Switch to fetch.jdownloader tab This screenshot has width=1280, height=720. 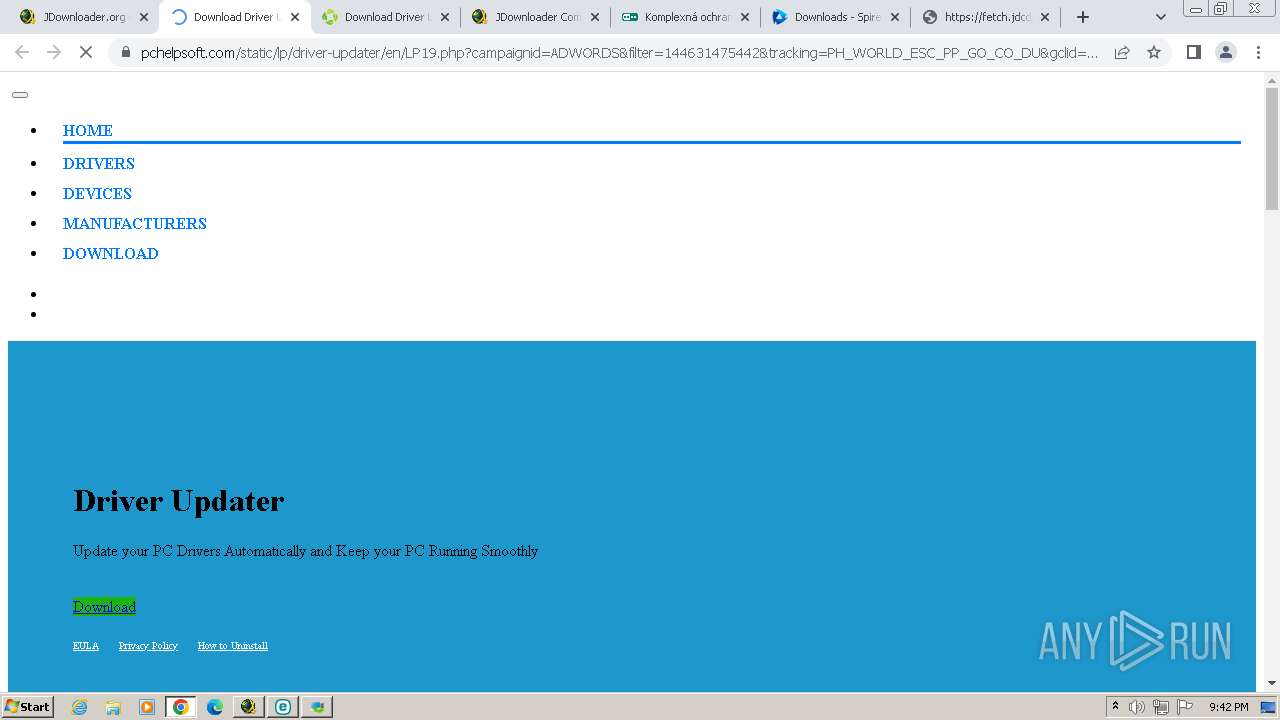[987, 17]
